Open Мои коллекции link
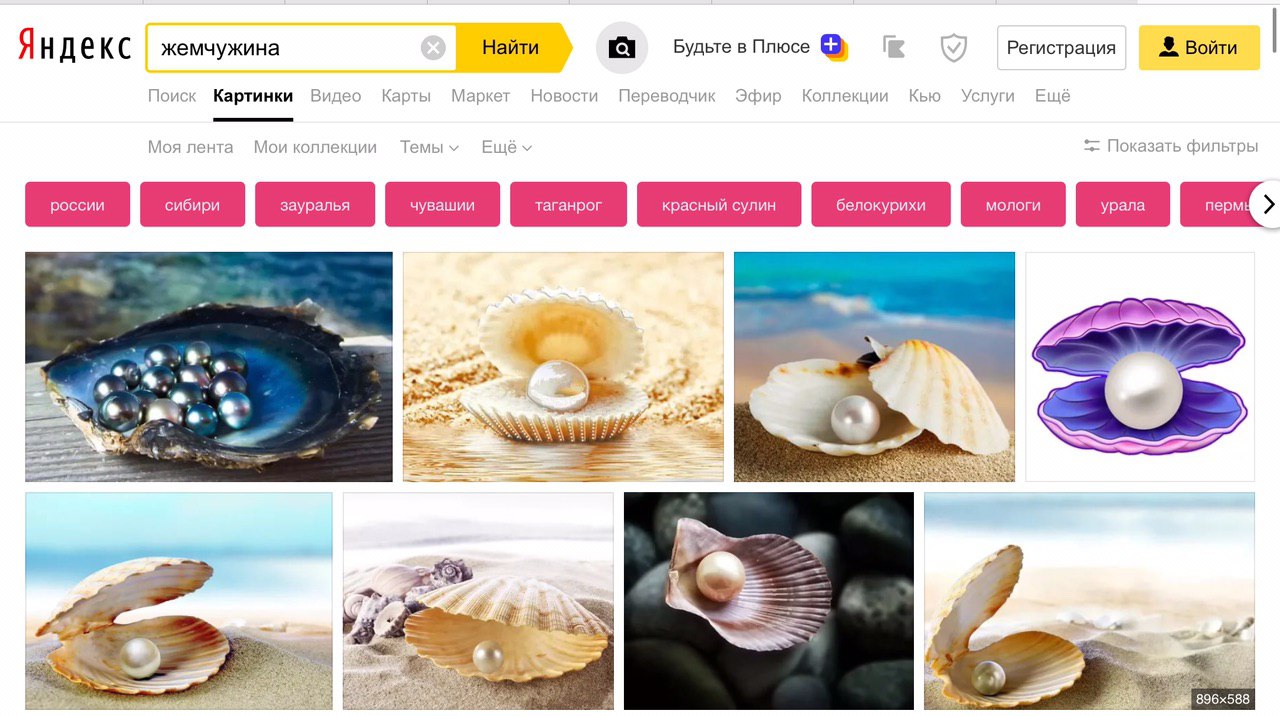Image resolution: width=1280 pixels, height=716 pixels. click(x=315, y=147)
